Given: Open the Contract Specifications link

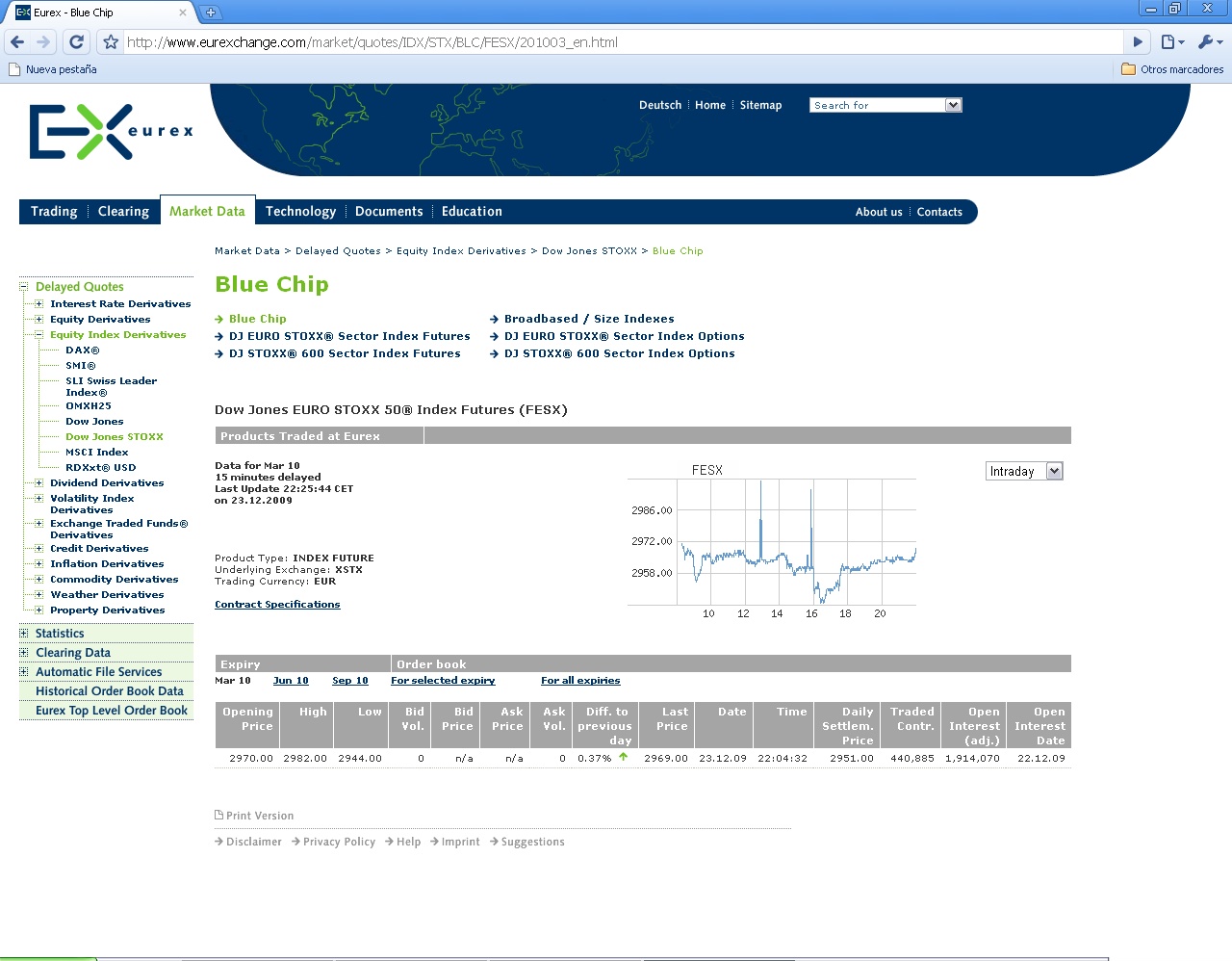Looking at the screenshot, I should [x=277, y=605].
